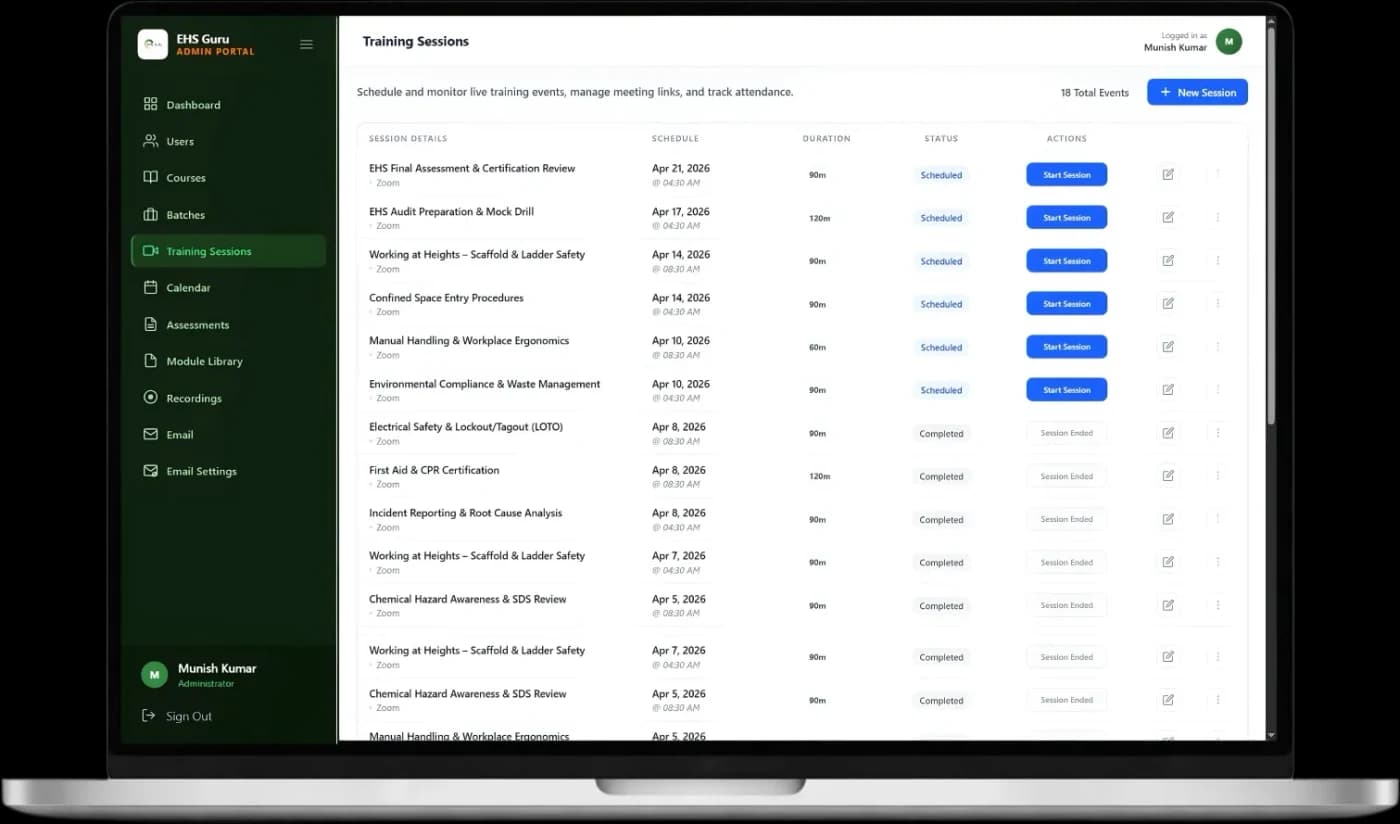Edit the Manual Handling Apr 10 session
This screenshot has height=824, width=1400.
(x=1168, y=347)
